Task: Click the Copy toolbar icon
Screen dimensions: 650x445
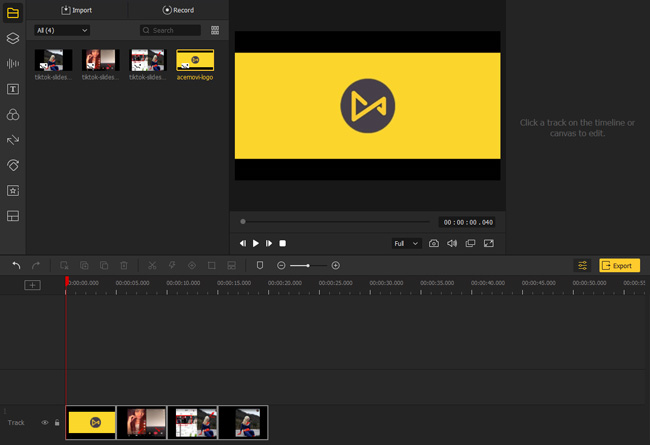Action: pos(84,265)
